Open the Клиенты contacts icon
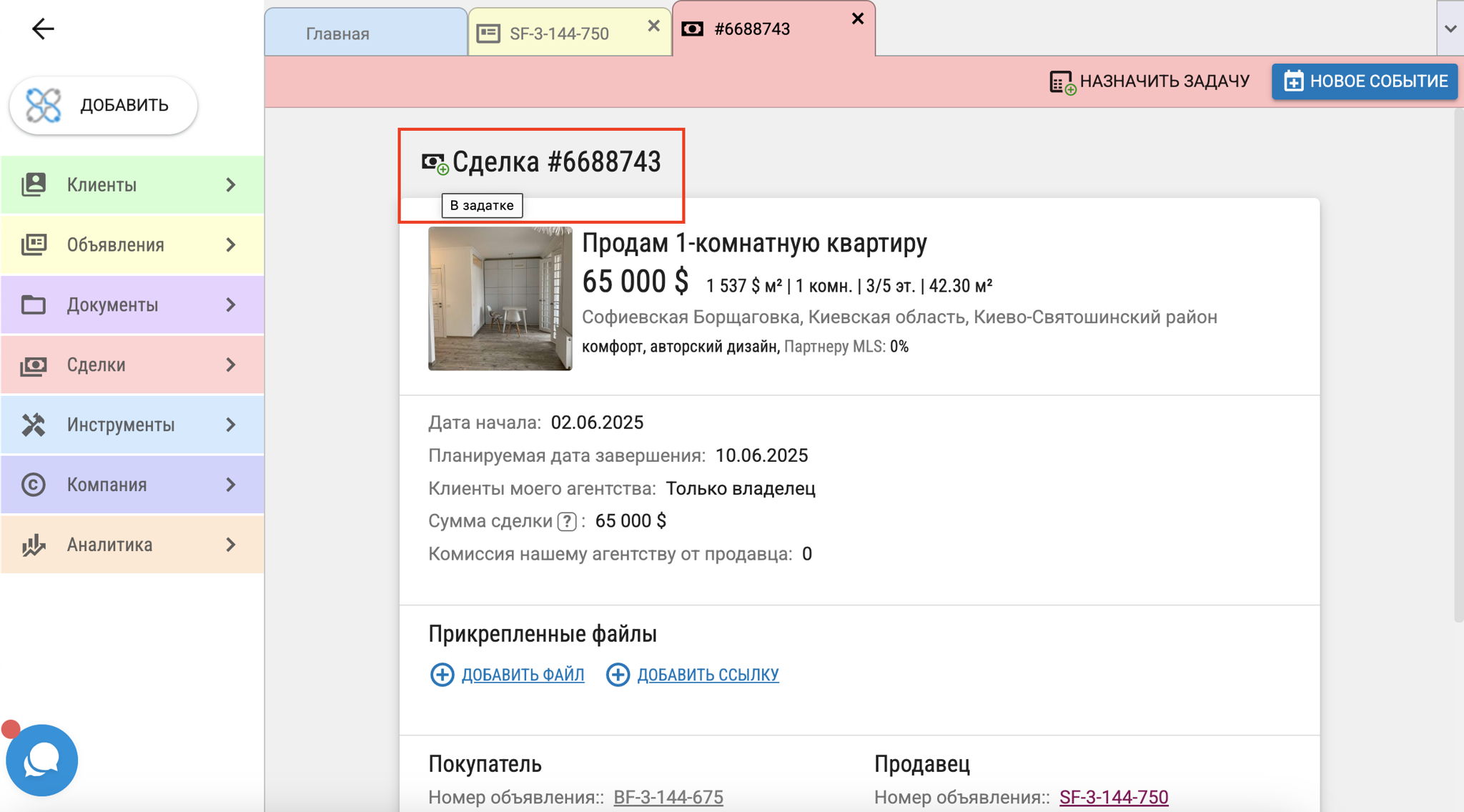Screen dimensions: 1464x812 pos(34,184)
